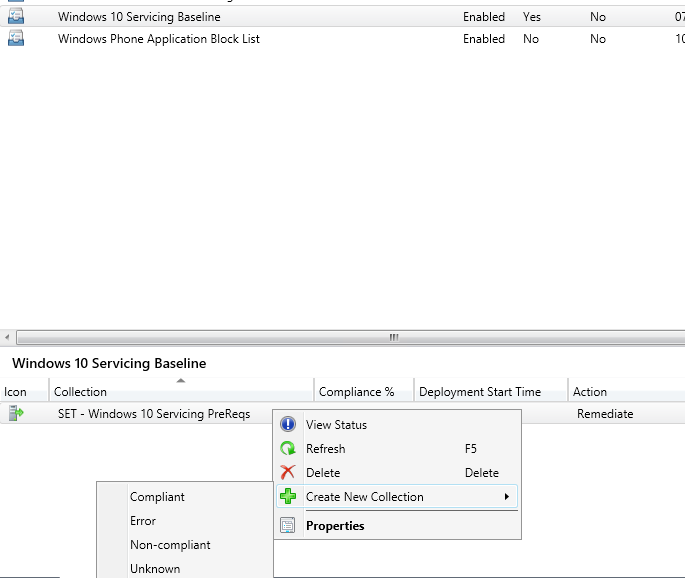Select SET - Windows 10 Servicing PreReqs collection
Viewport: 685px width, 578px height.
(x=154, y=414)
